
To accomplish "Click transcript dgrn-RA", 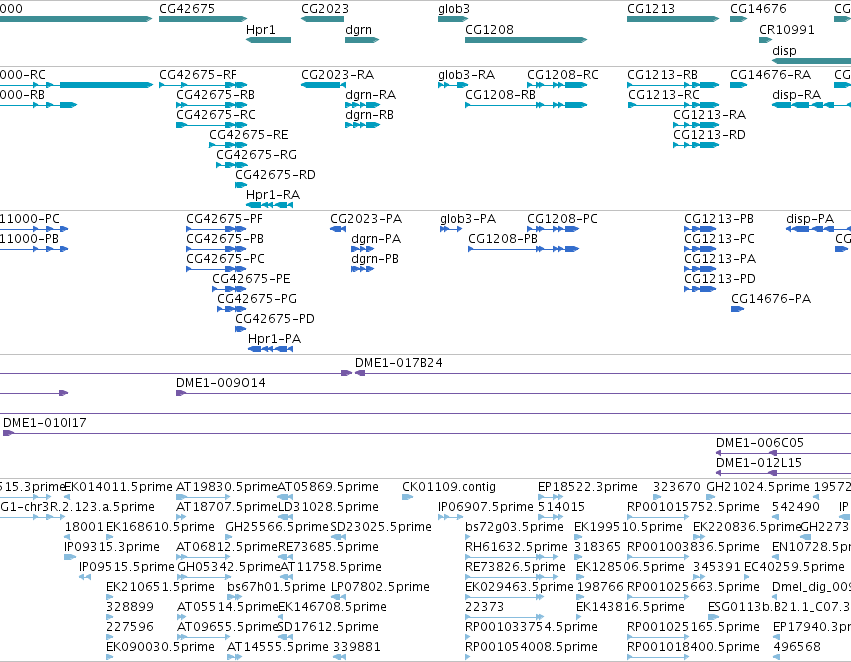I will [370, 94].
